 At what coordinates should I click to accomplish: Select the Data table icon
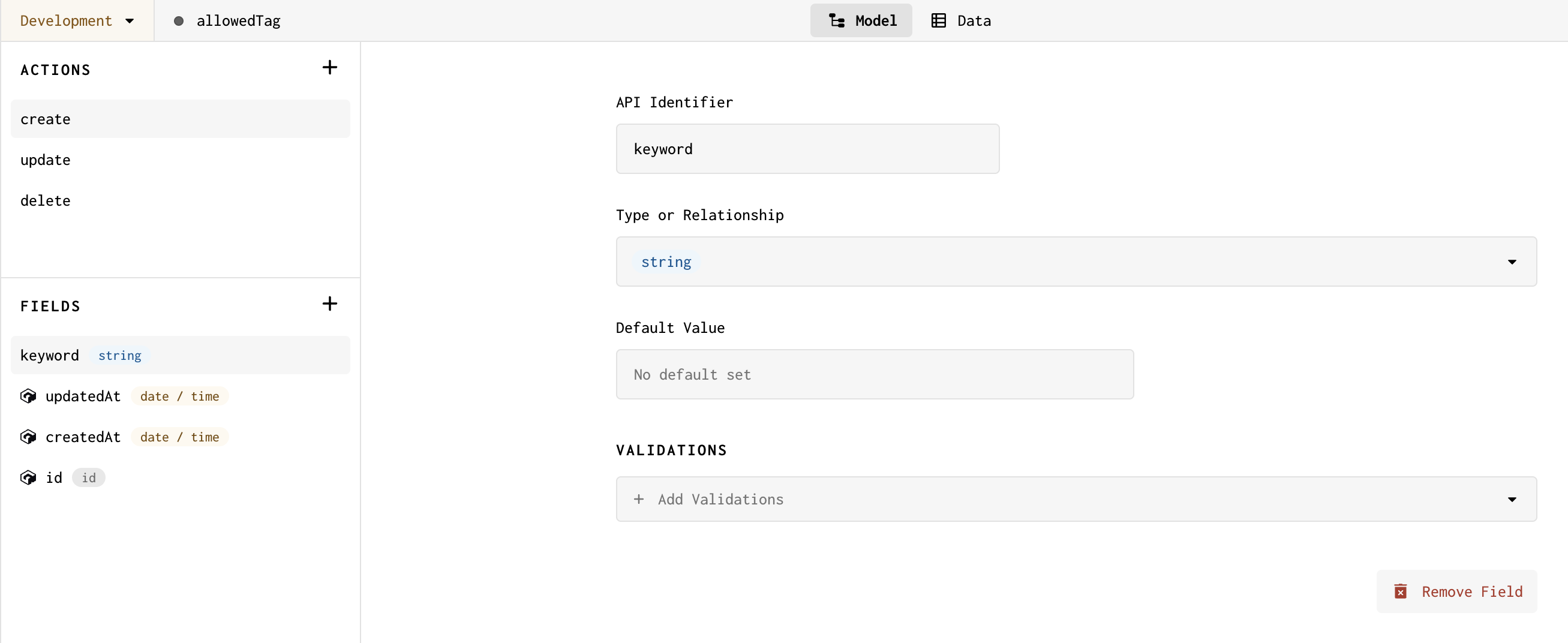[x=938, y=20]
